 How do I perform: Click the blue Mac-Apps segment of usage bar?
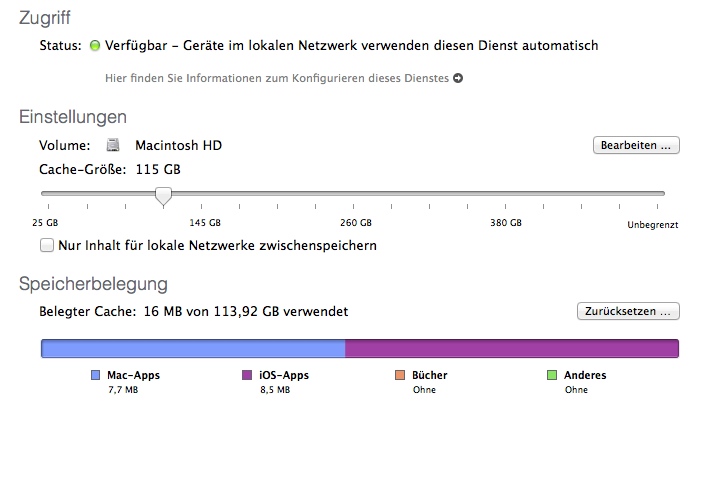pyautogui.click(x=192, y=349)
